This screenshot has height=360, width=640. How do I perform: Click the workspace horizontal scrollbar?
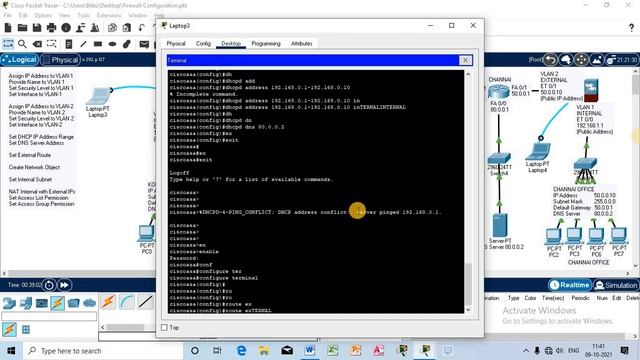pyautogui.click(x=82, y=273)
